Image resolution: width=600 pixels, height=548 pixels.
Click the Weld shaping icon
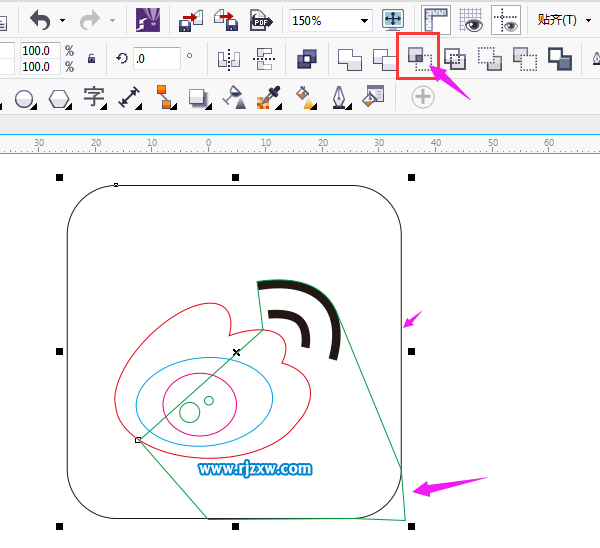pyautogui.click(x=350, y=59)
